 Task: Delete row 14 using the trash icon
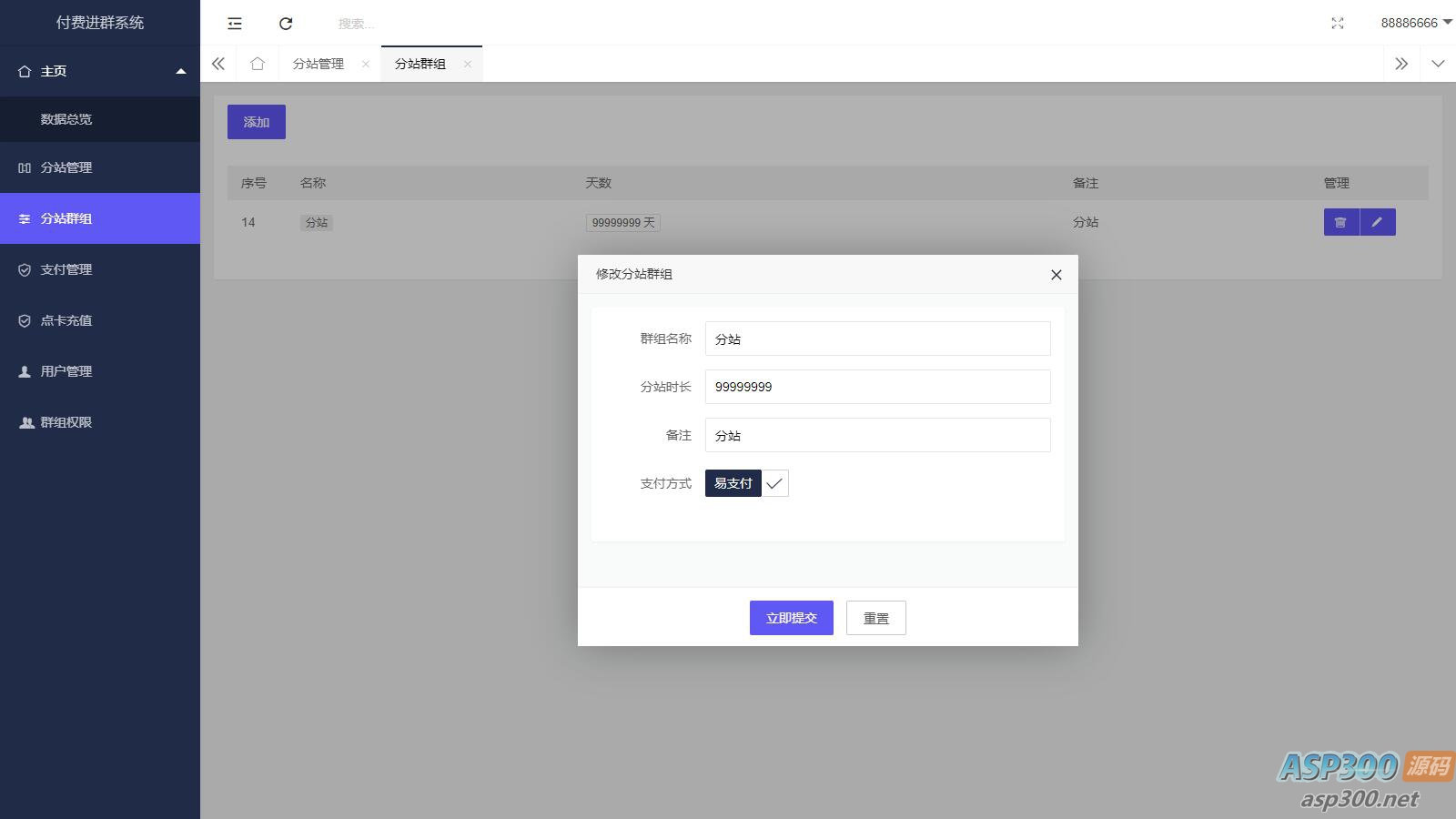tap(1340, 222)
